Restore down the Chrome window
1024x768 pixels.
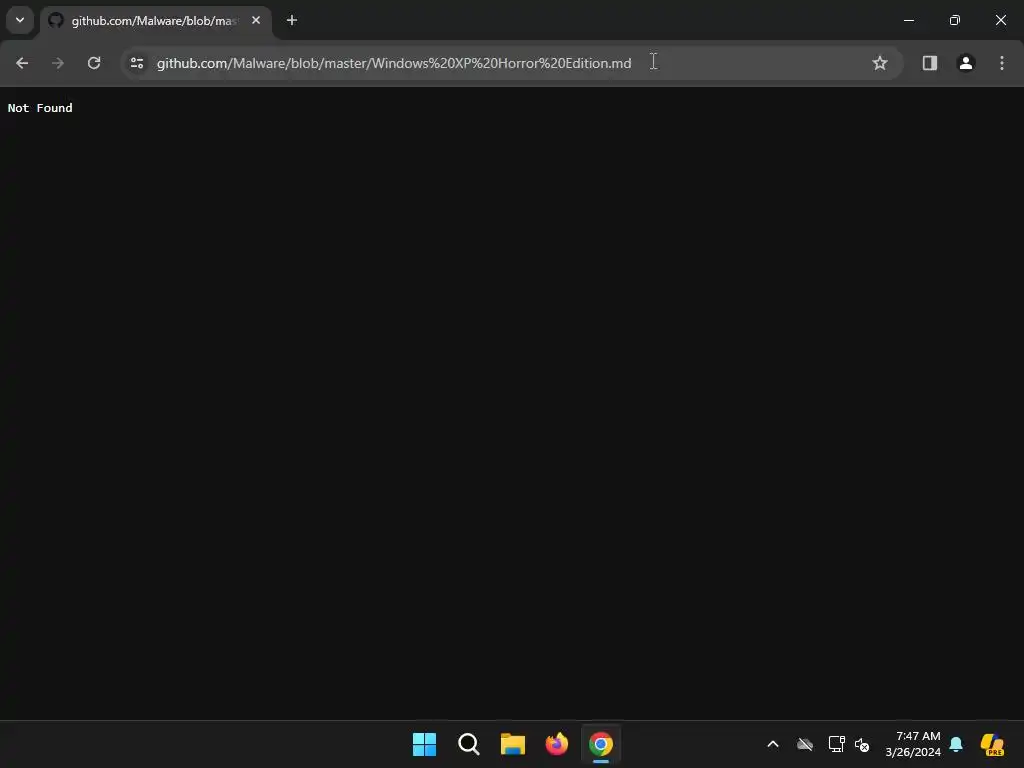coord(955,20)
